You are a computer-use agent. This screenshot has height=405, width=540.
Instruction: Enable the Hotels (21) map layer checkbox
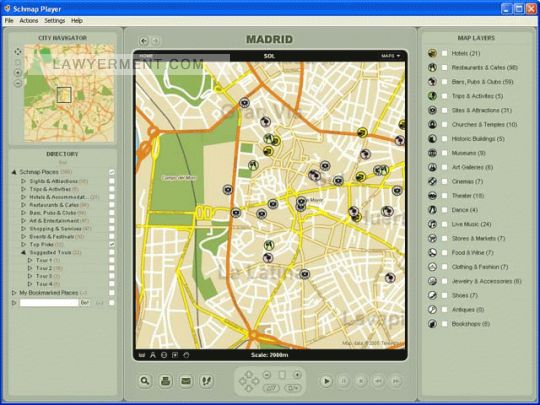[445, 53]
